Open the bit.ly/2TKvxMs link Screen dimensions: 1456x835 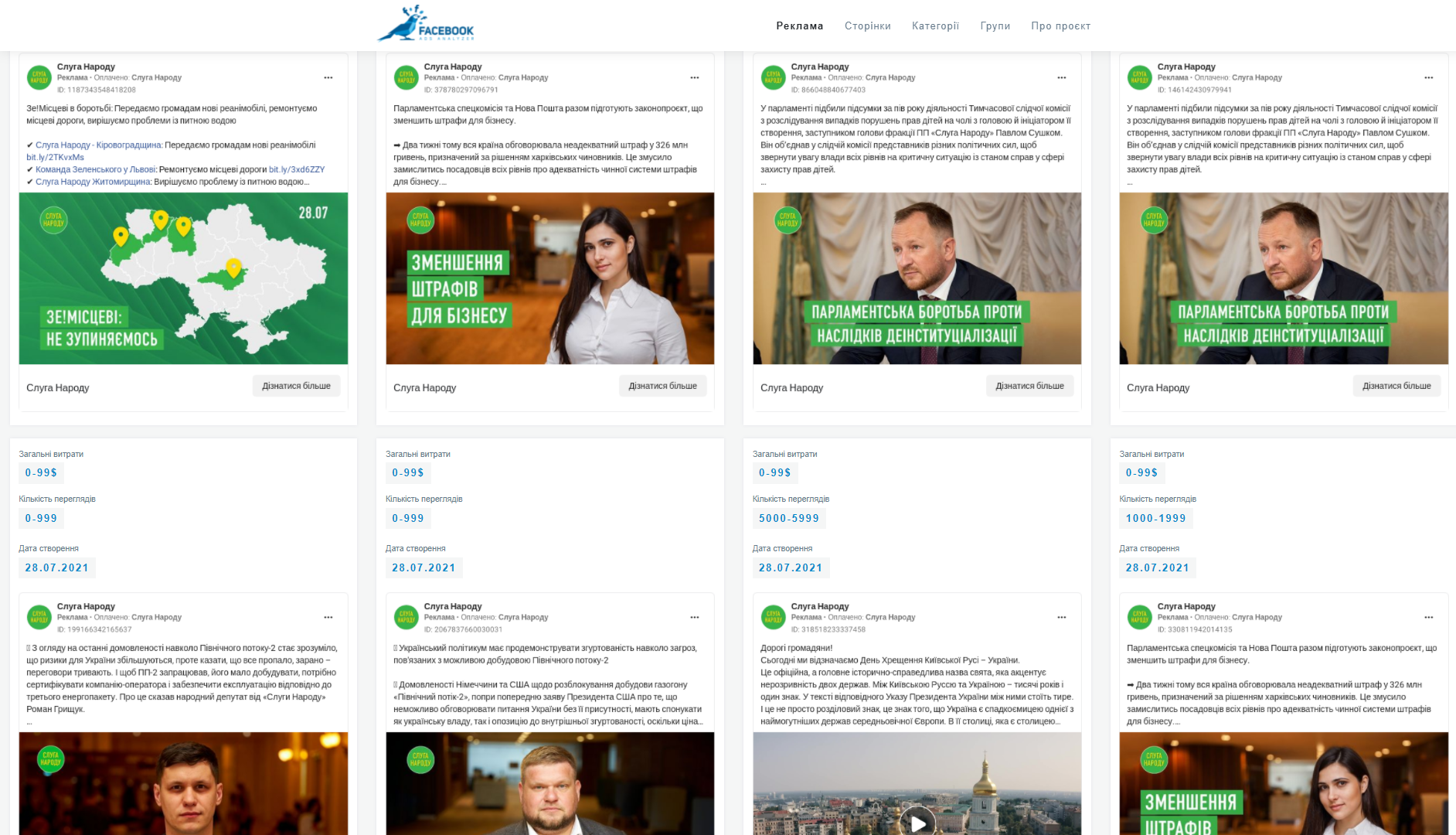point(55,157)
